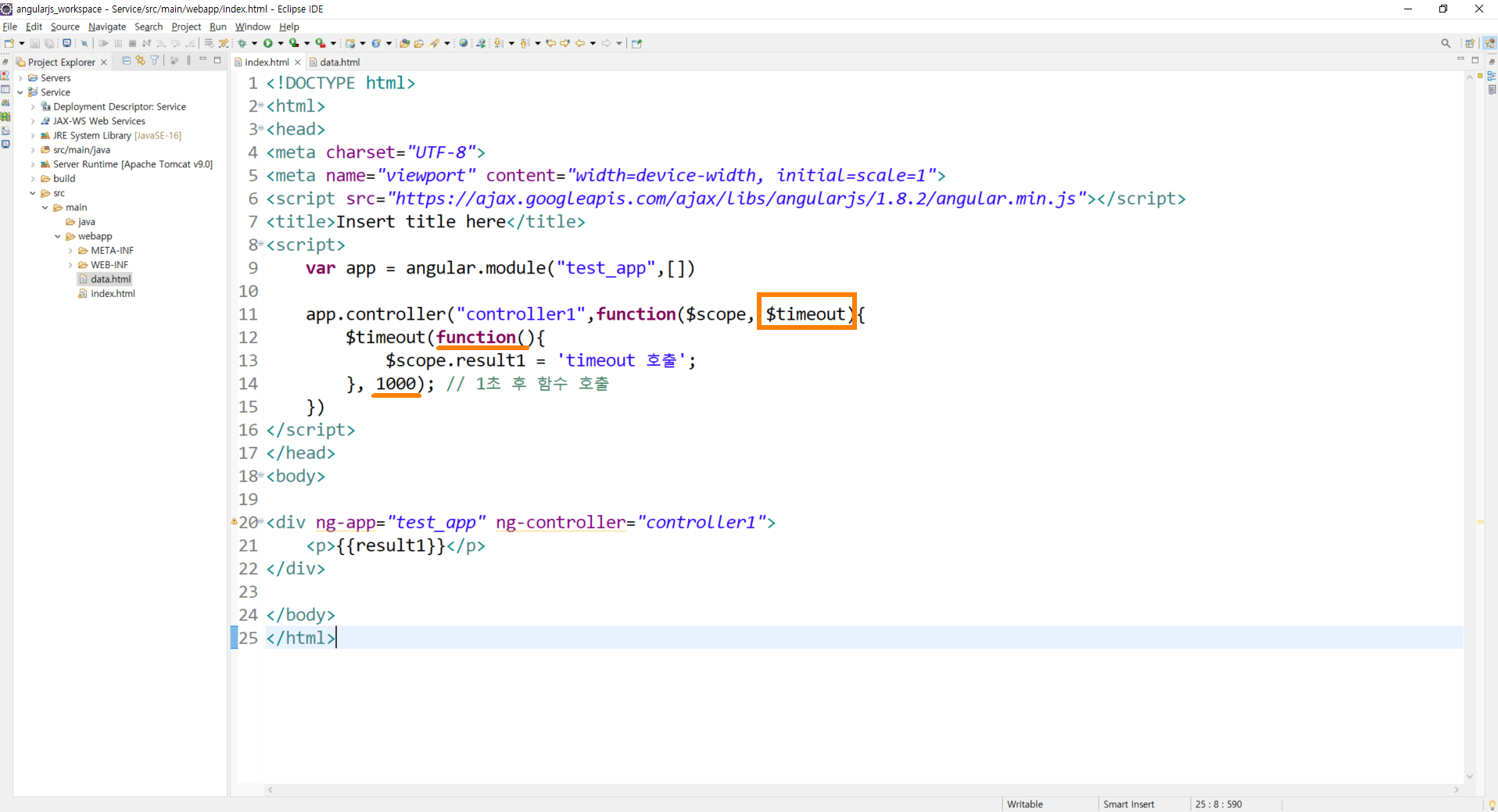The height and width of the screenshot is (812, 1498).
Task: Minimize the Project Explorer view
Action: coord(202,59)
